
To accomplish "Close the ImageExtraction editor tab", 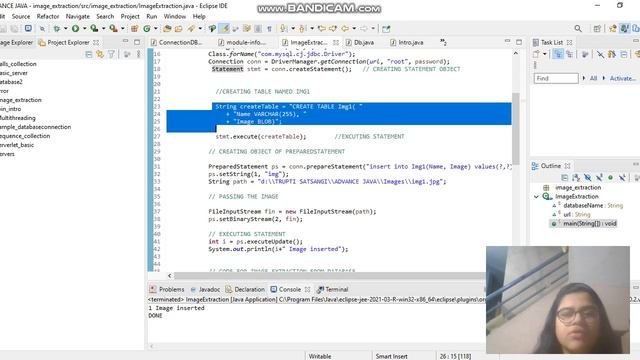I will pos(336,42).
